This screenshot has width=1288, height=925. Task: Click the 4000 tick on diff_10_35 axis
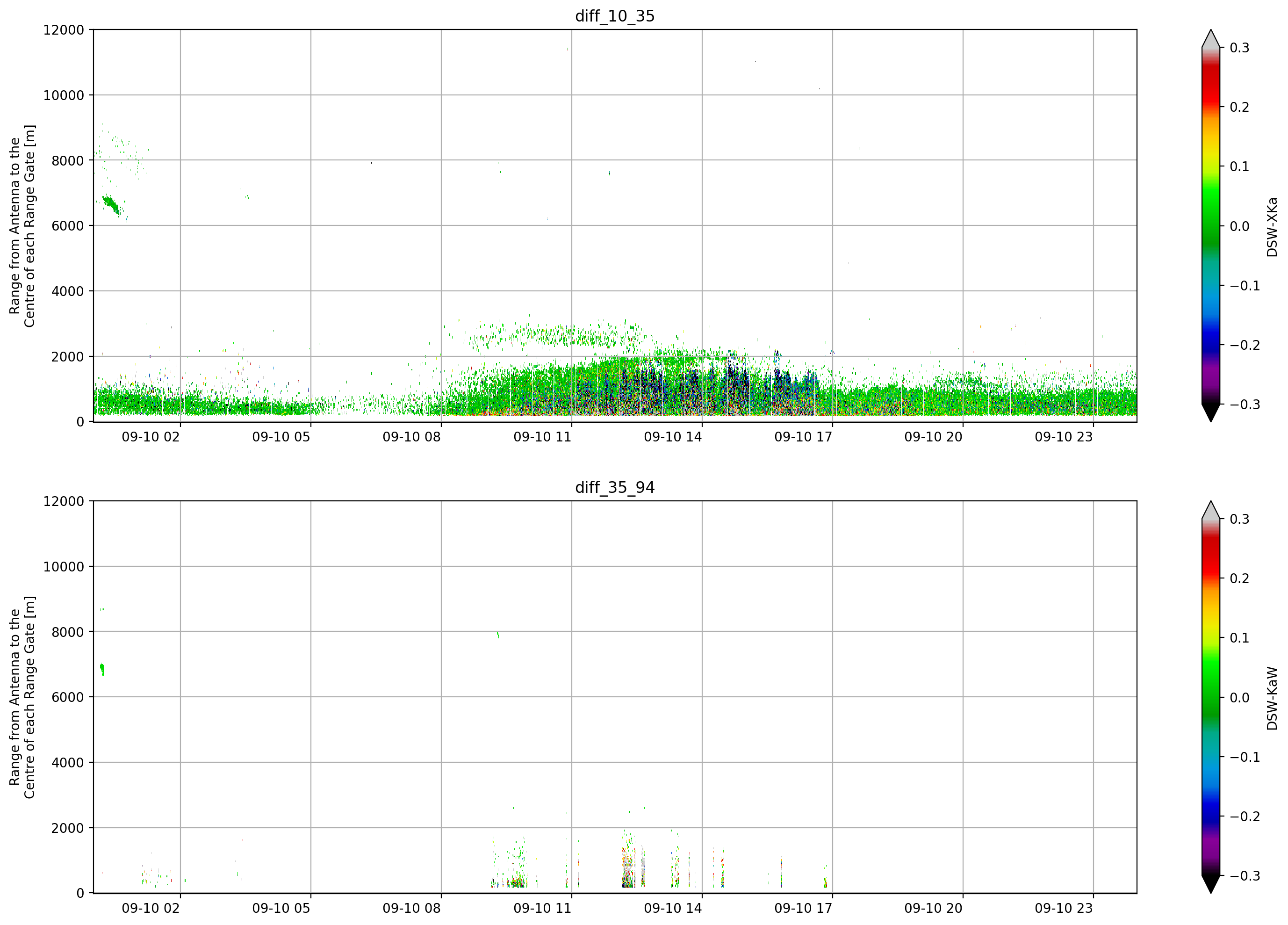pyautogui.click(x=68, y=291)
